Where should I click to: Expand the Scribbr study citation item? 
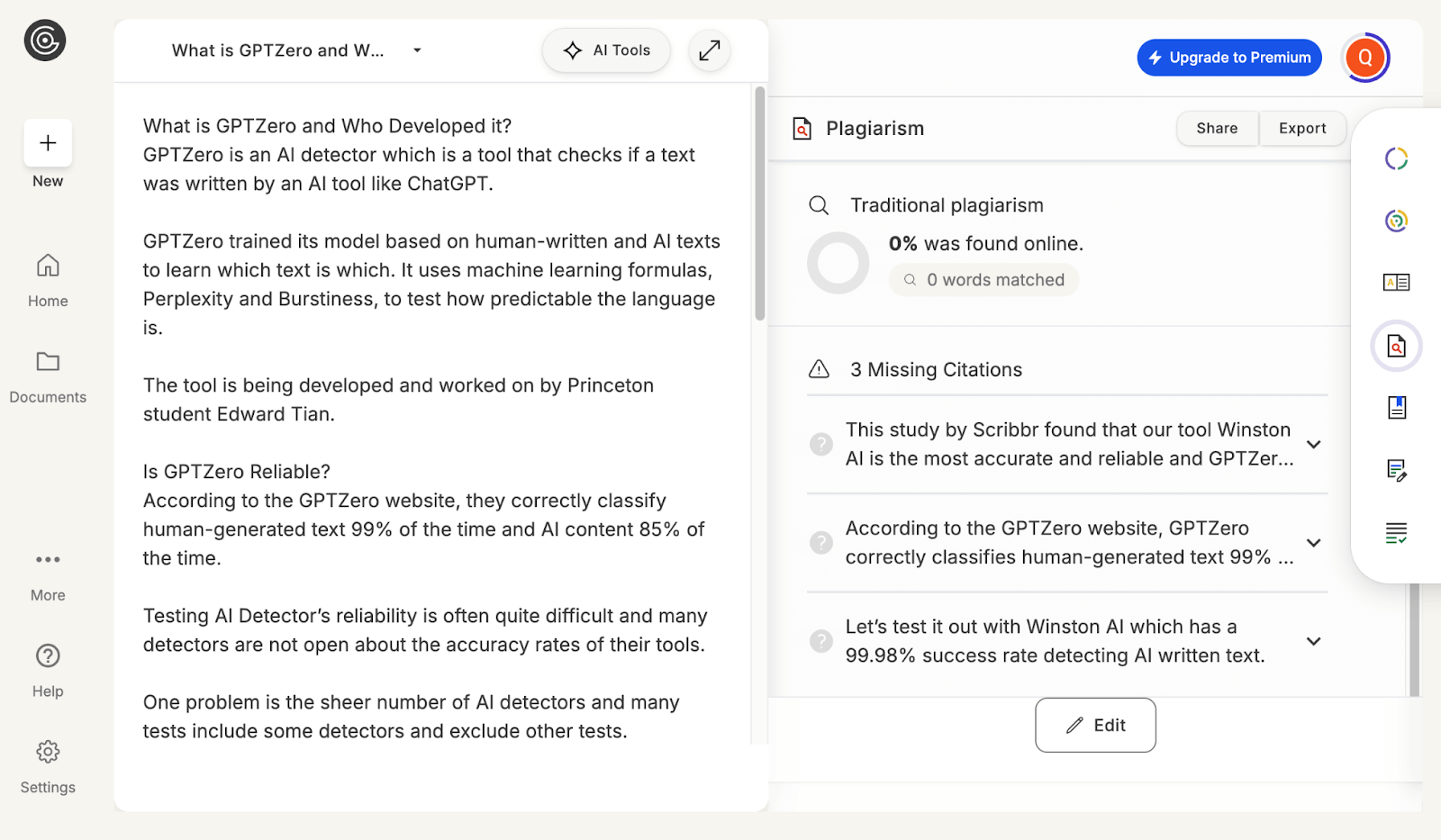point(1314,444)
